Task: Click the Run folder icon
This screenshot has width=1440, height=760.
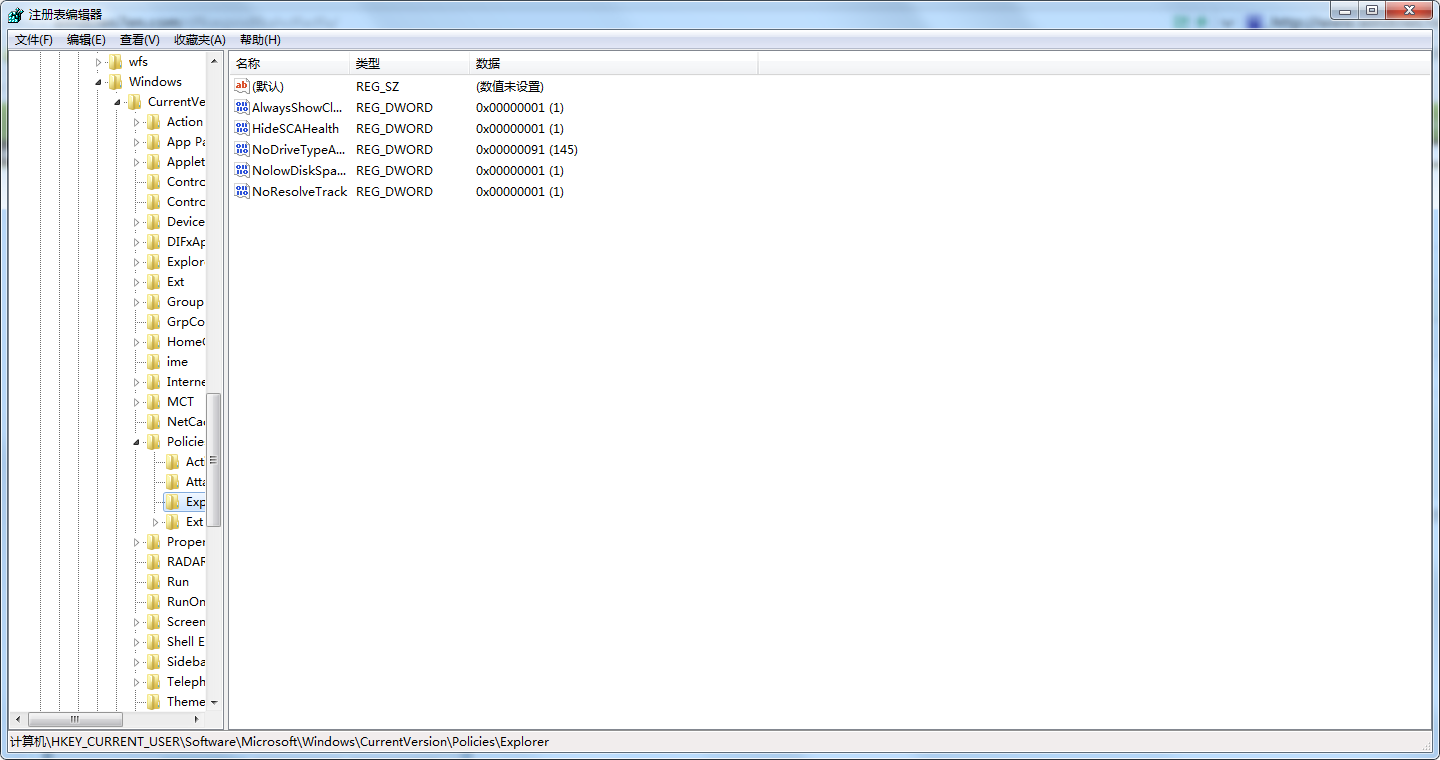Action: pos(153,582)
